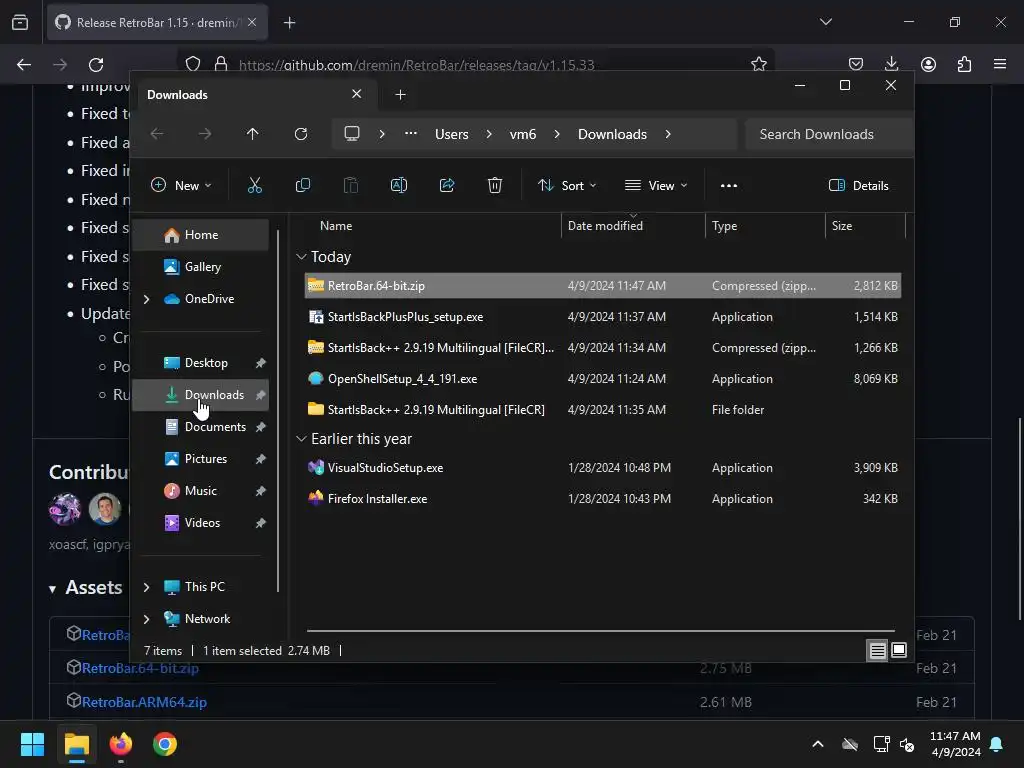
Task: Click the Rename icon in Explorer toolbar
Action: [x=398, y=185]
